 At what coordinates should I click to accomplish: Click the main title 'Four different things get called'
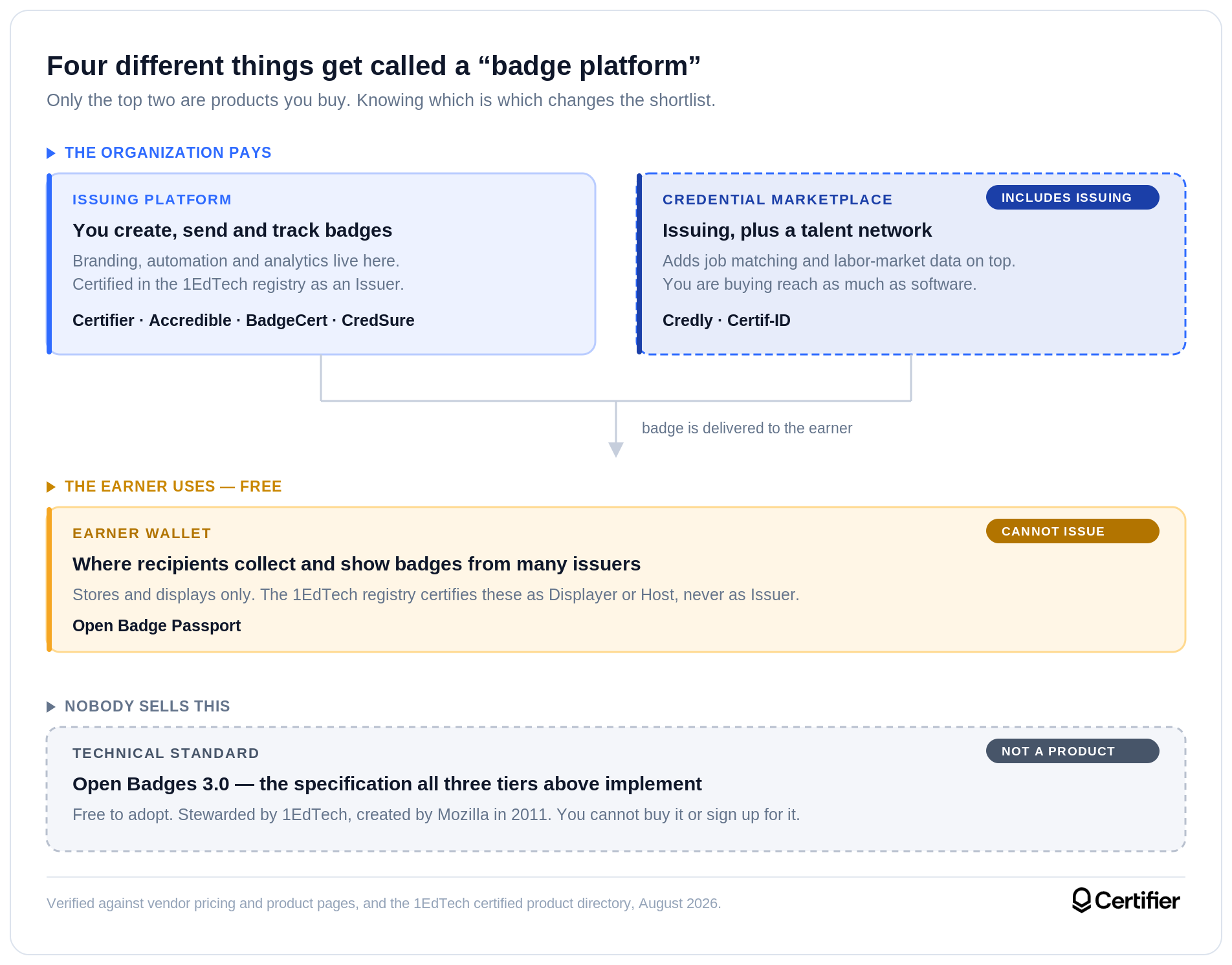click(x=374, y=66)
